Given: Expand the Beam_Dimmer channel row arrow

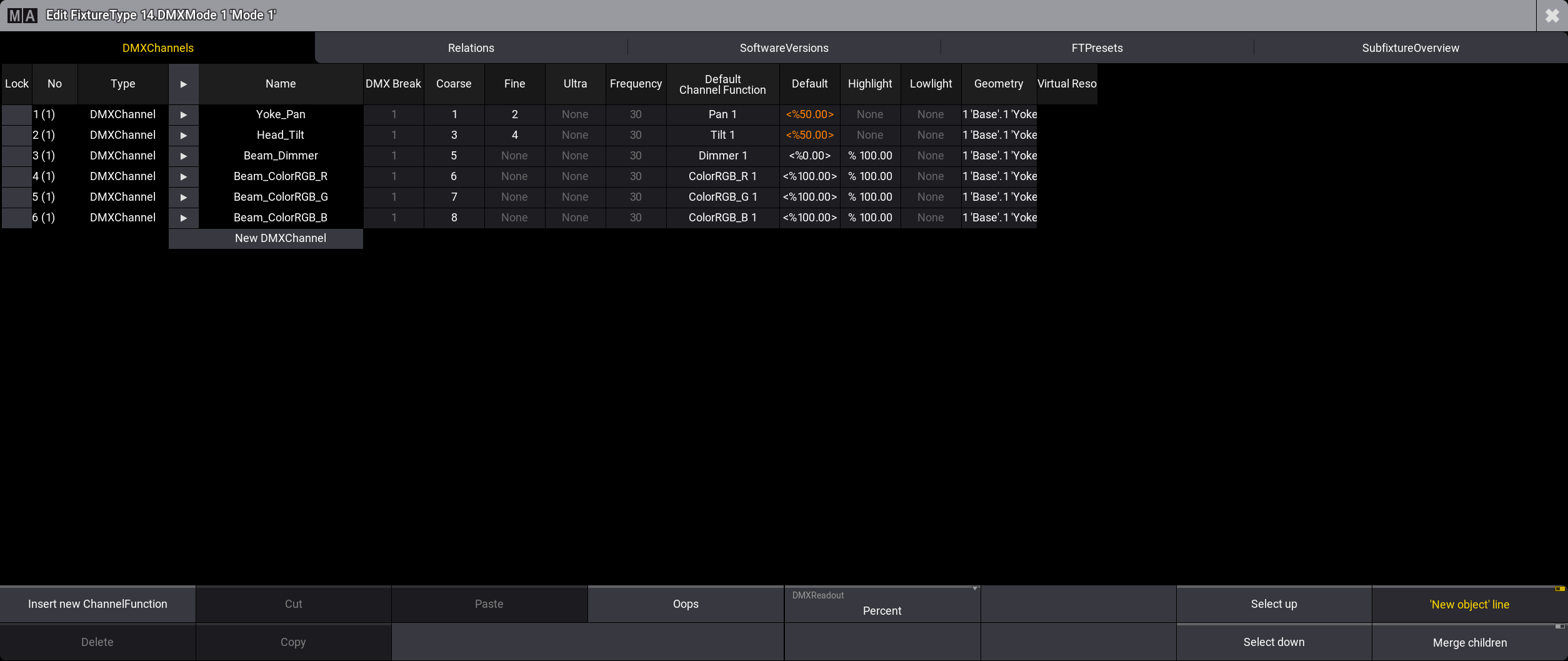Looking at the screenshot, I should click(183, 156).
